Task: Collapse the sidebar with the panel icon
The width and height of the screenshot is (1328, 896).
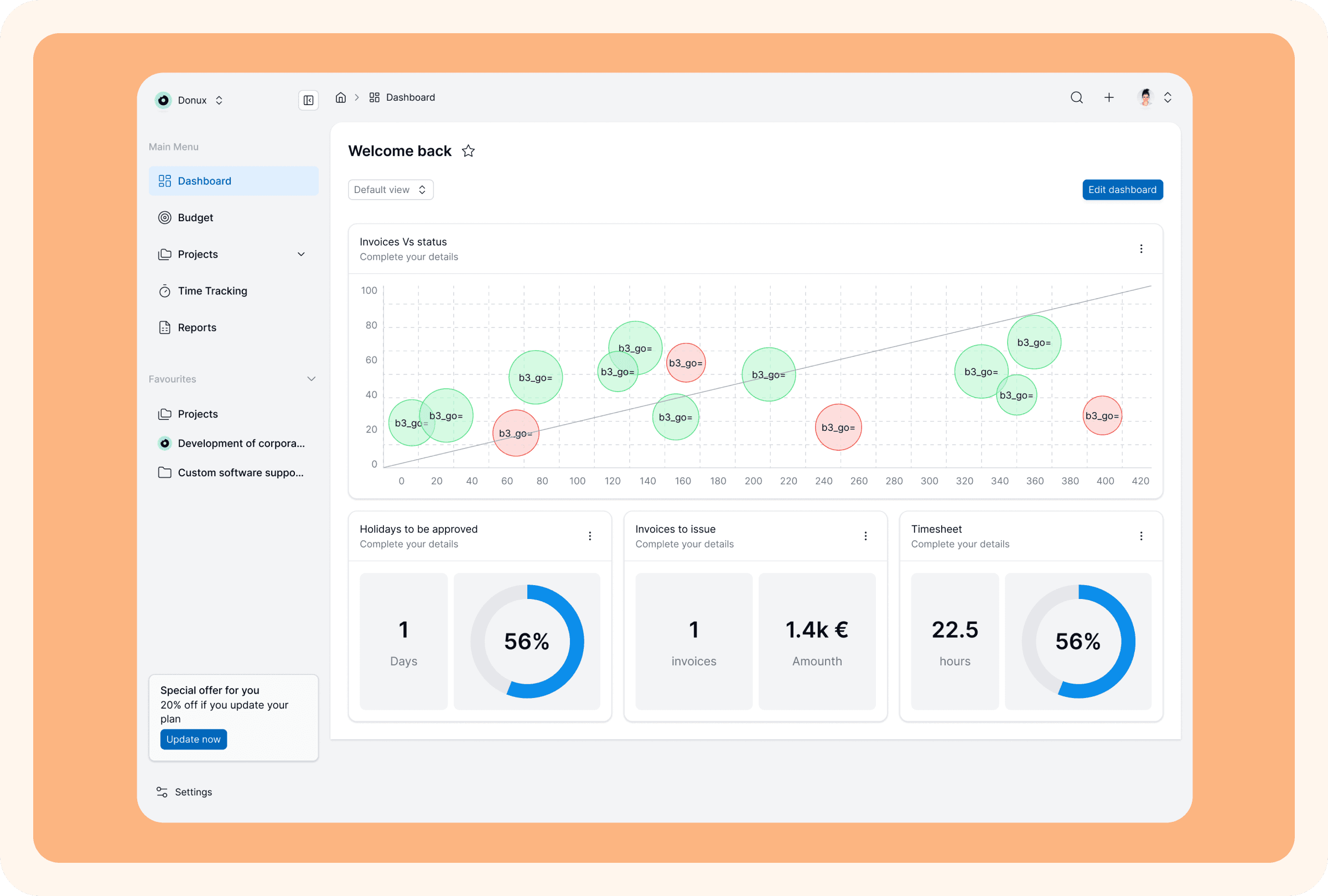Action: (308, 101)
